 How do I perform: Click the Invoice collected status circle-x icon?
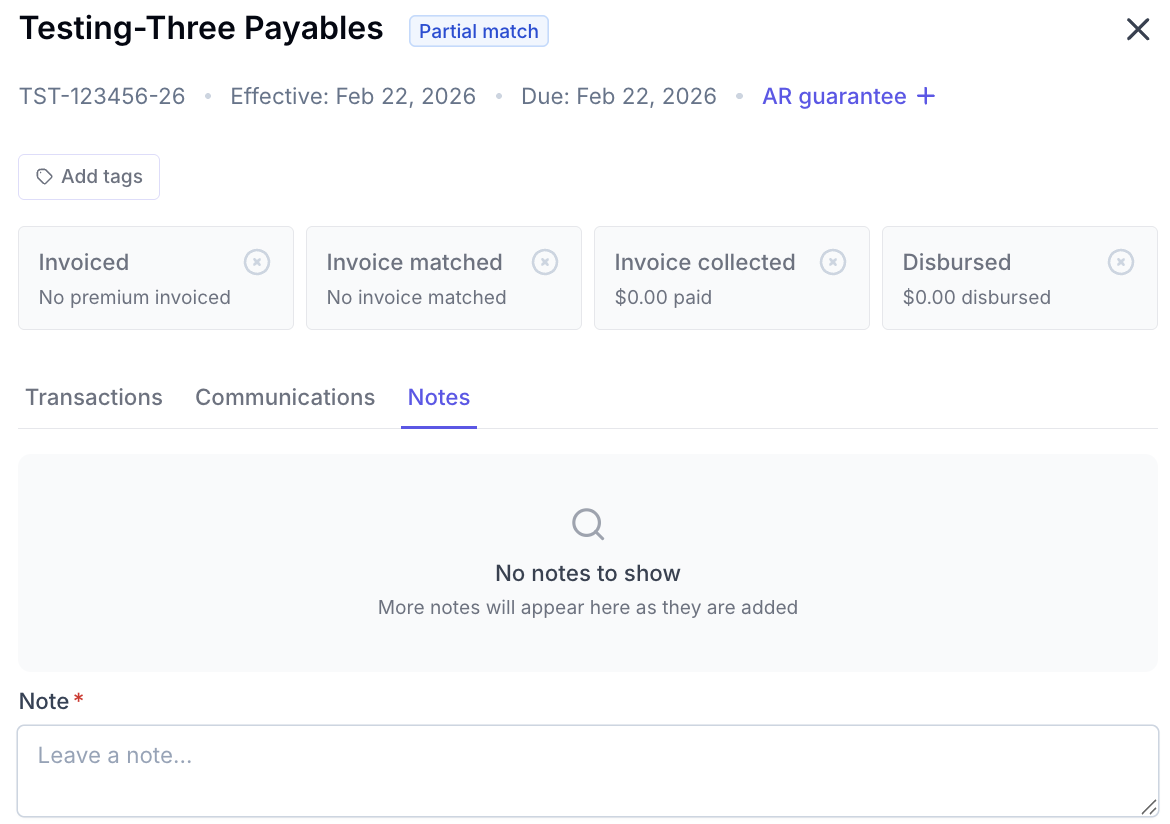point(833,262)
